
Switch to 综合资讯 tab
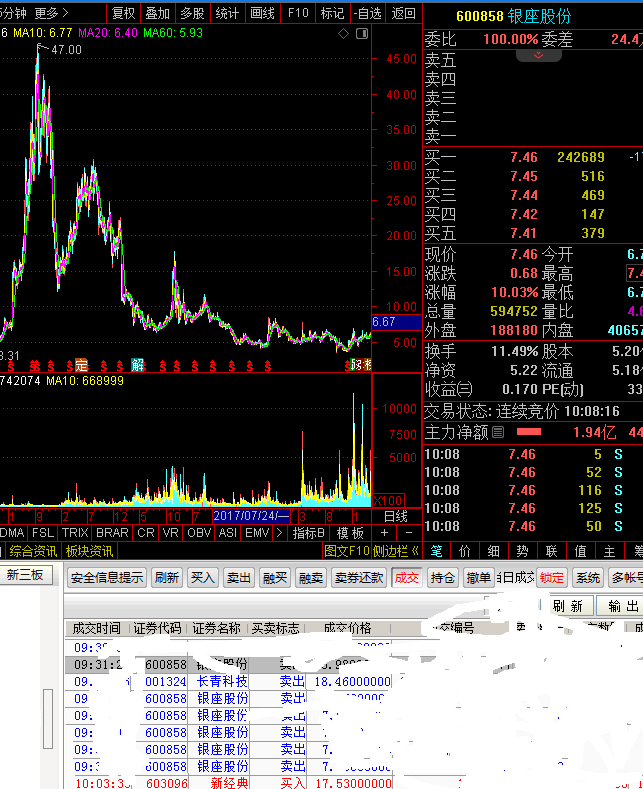point(33,551)
